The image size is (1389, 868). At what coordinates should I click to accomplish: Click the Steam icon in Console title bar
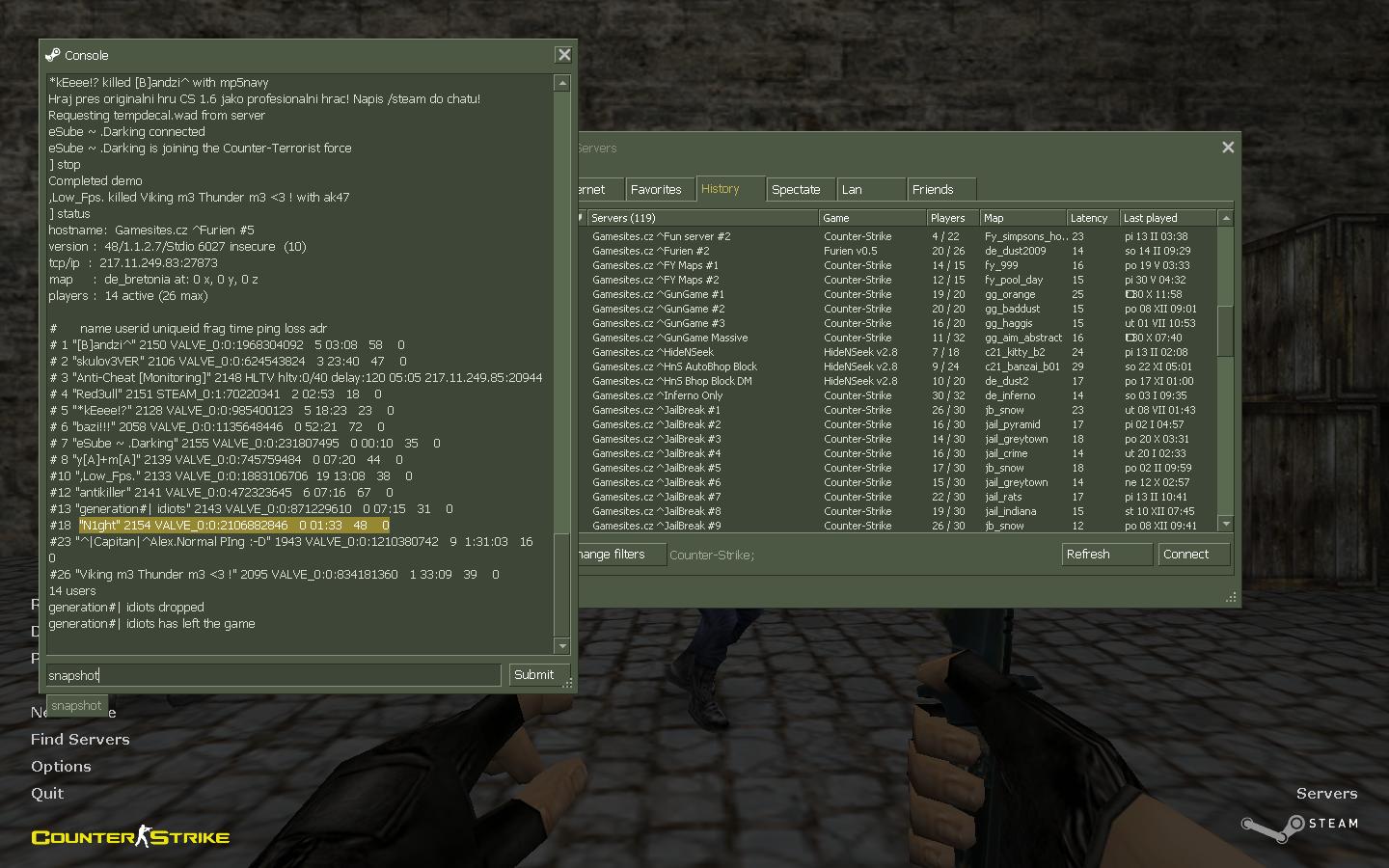point(53,55)
